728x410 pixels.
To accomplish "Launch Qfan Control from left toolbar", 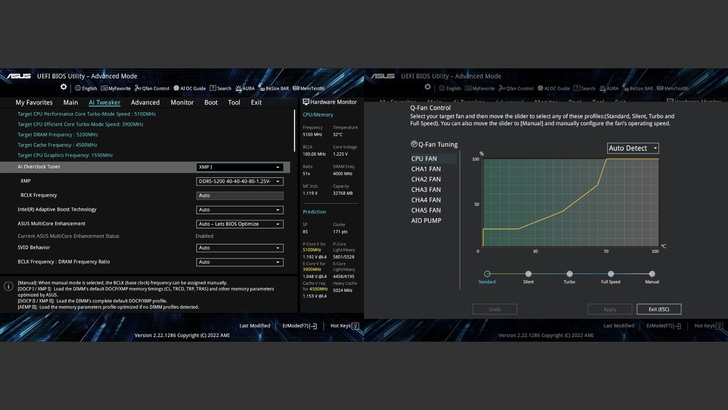I will pyautogui.click(x=152, y=88).
